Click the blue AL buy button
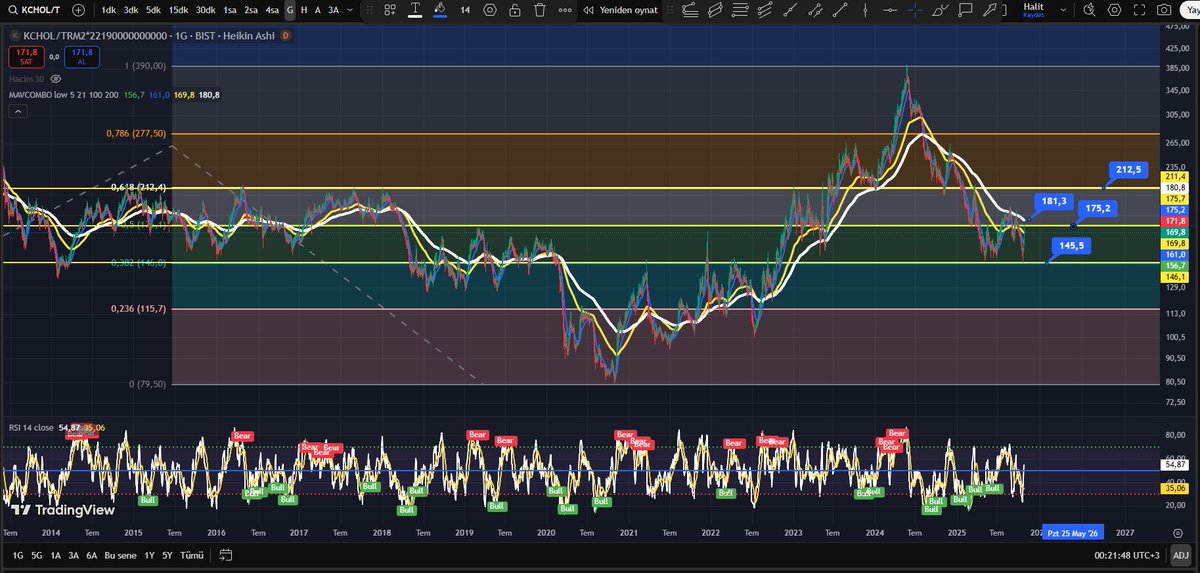Viewport: 1200px width, 573px height. click(x=82, y=56)
